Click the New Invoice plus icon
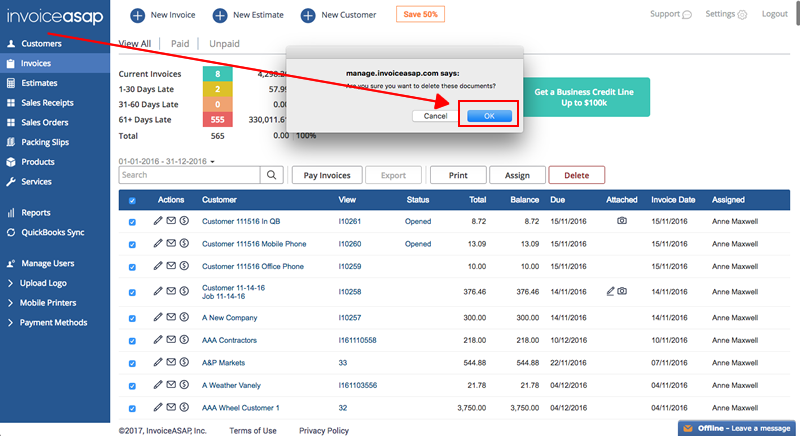The height and width of the screenshot is (436, 800). coord(137,15)
